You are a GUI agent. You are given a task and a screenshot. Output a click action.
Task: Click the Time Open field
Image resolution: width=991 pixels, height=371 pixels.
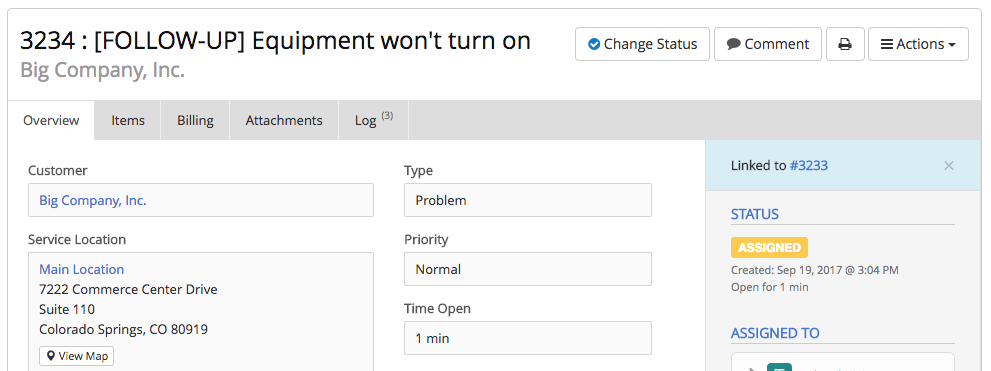click(x=528, y=338)
